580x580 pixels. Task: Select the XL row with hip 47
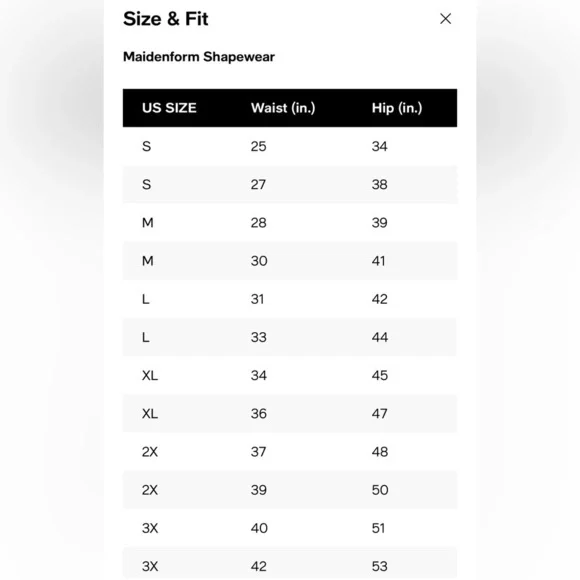click(x=290, y=414)
